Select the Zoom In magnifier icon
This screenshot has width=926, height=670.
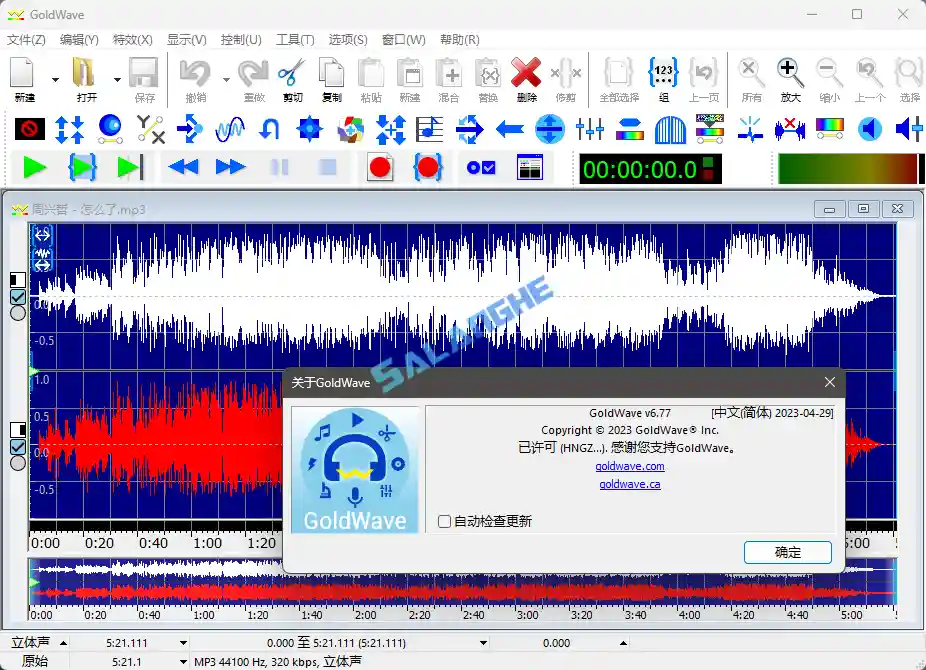tap(790, 73)
